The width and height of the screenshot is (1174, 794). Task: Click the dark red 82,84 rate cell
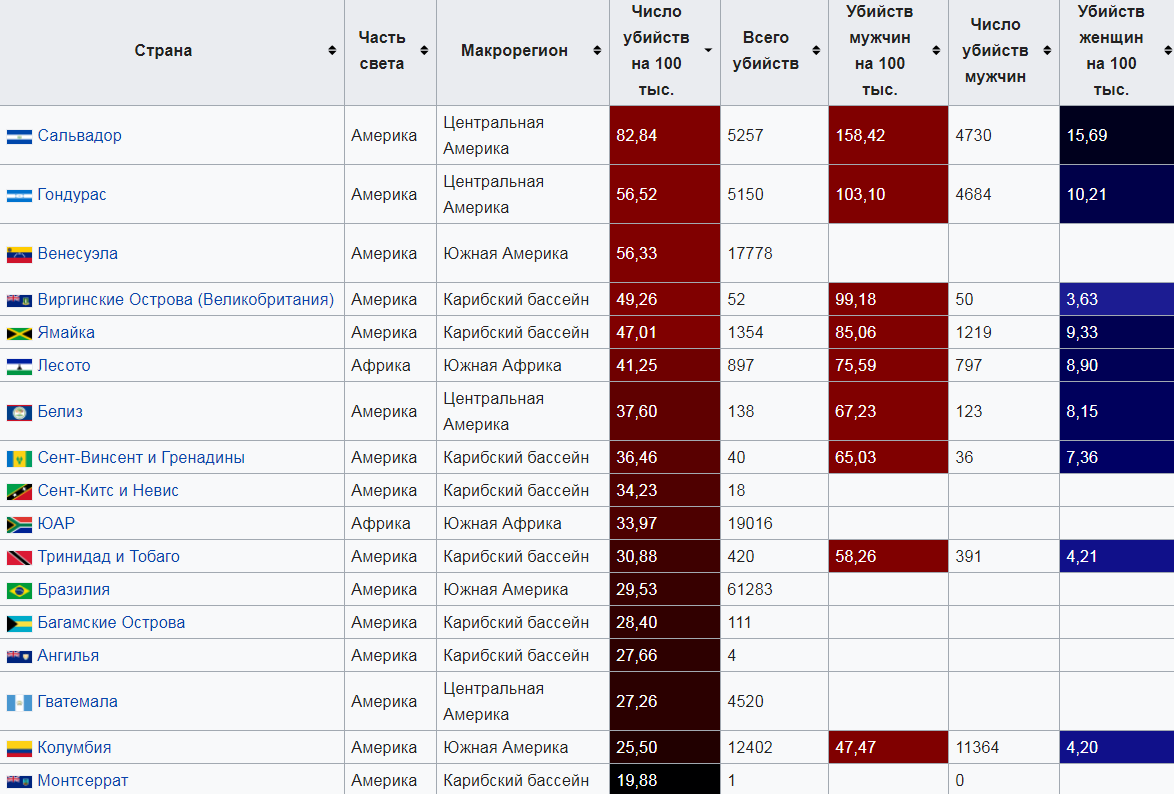(x=664, y=136)
